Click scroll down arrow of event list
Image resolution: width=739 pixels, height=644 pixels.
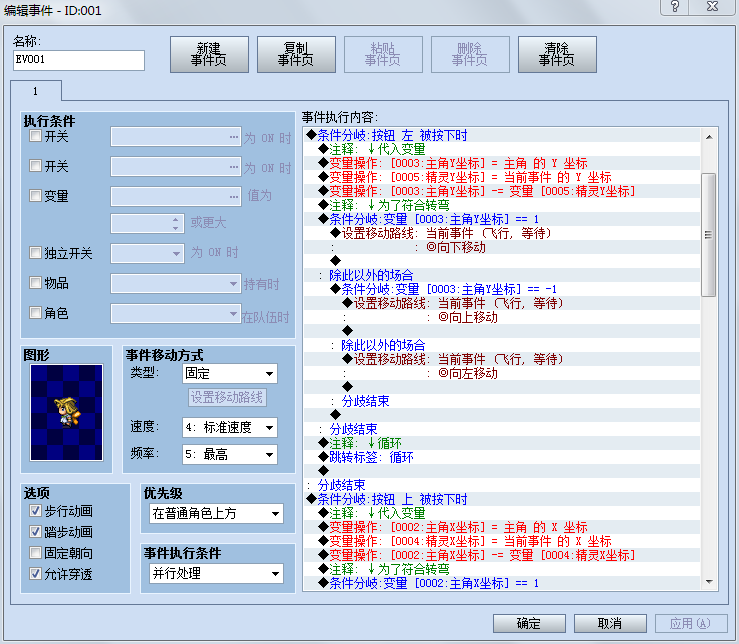pos(709,582)
